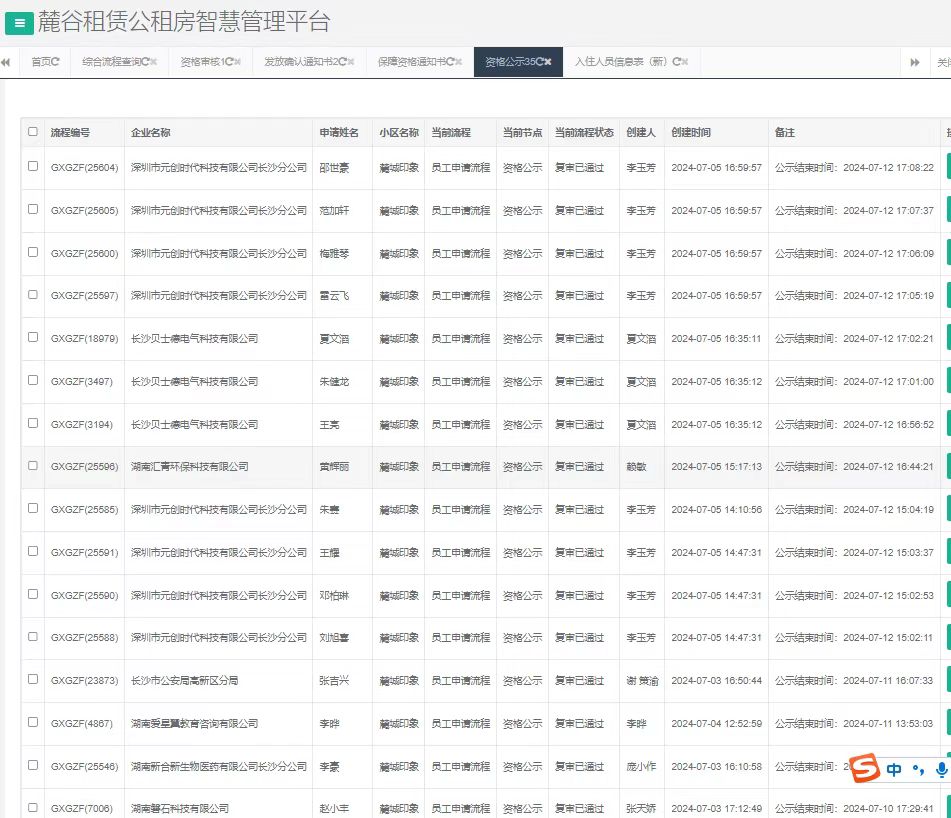
Task: Check the row checkbox for GXGZF(25604)
Action: [33, 167]
